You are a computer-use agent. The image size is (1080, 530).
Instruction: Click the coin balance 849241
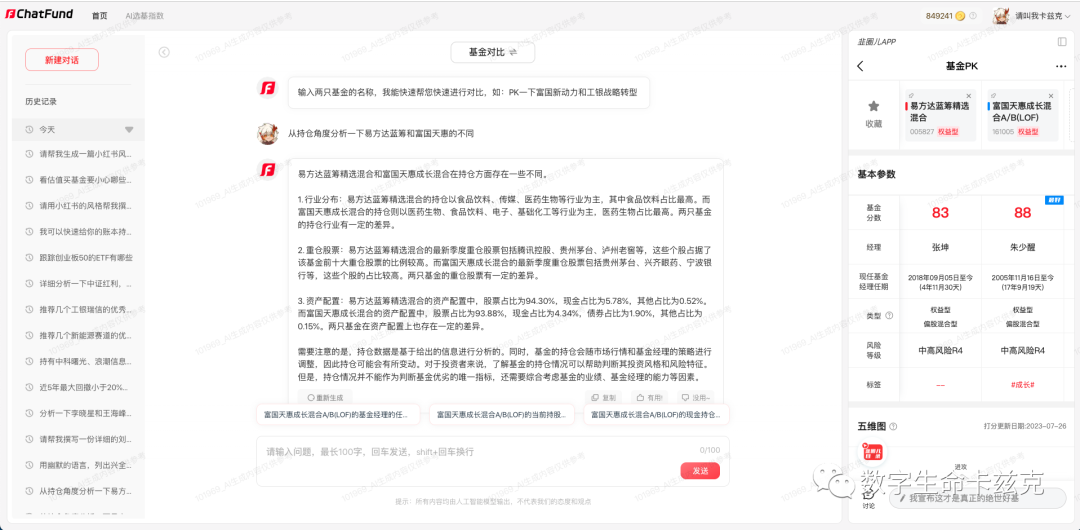click(x=939, y=16)
